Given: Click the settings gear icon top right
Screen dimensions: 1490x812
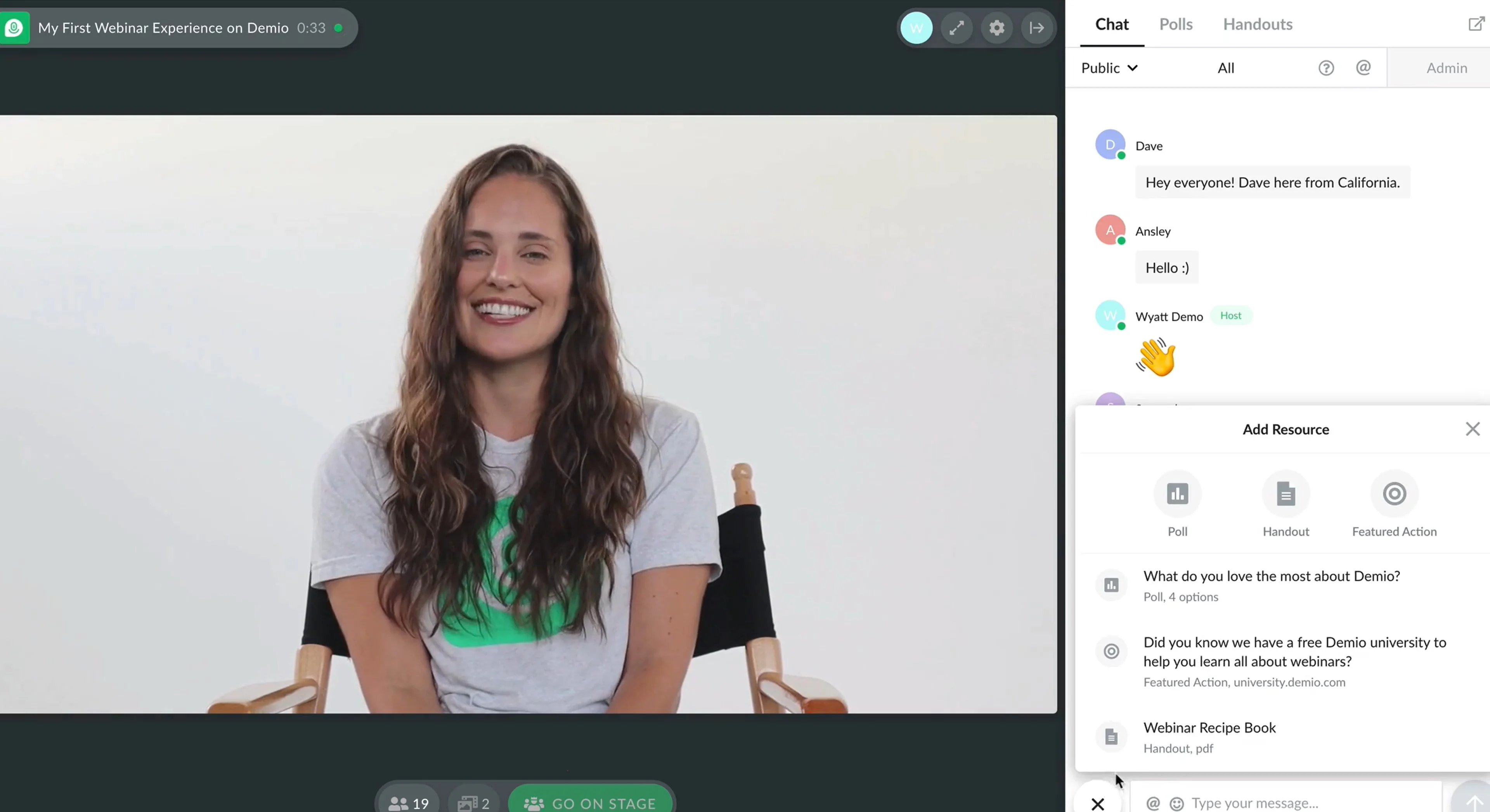Looking at the screenshot, I should click(996, 27).
